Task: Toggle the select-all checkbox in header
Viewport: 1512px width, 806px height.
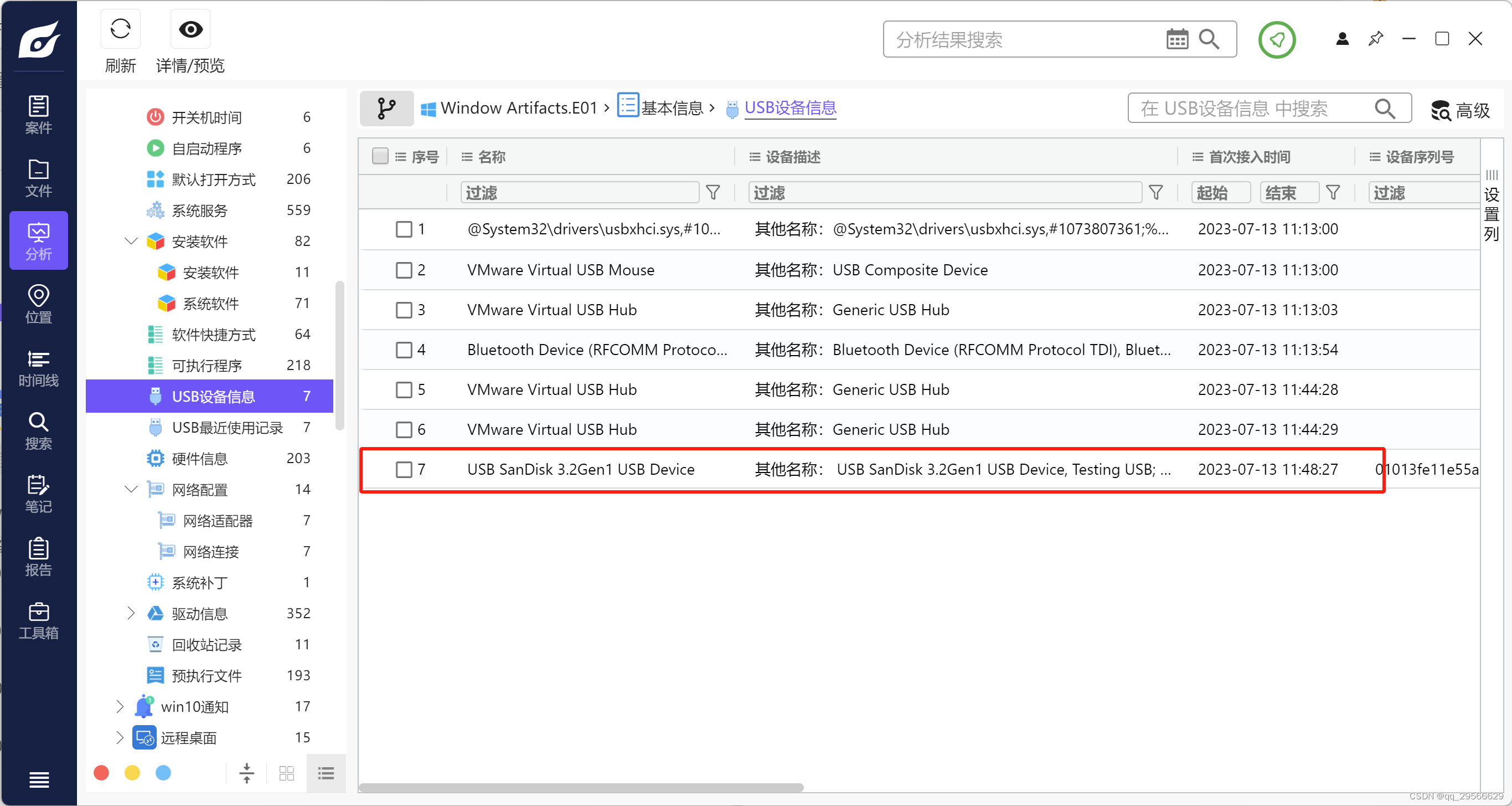Action: point(380,156)
